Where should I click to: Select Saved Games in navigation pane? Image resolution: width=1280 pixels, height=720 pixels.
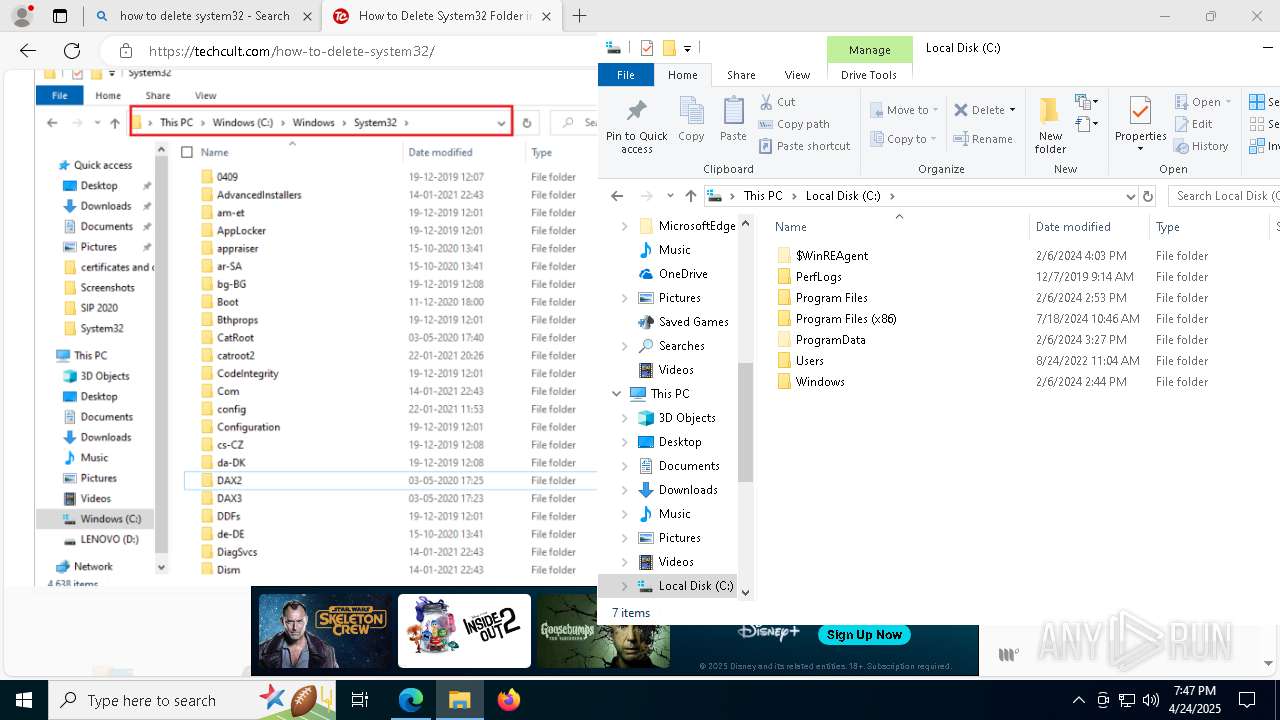tap(693, 322)
